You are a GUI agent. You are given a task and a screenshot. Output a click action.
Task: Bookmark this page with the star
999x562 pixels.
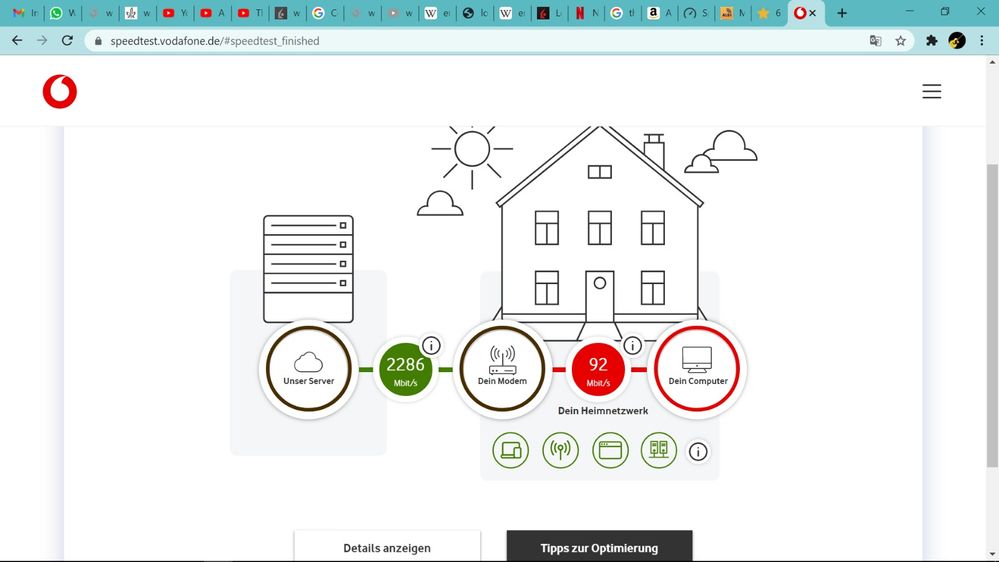pyautogui.click(x=900, y=41)
